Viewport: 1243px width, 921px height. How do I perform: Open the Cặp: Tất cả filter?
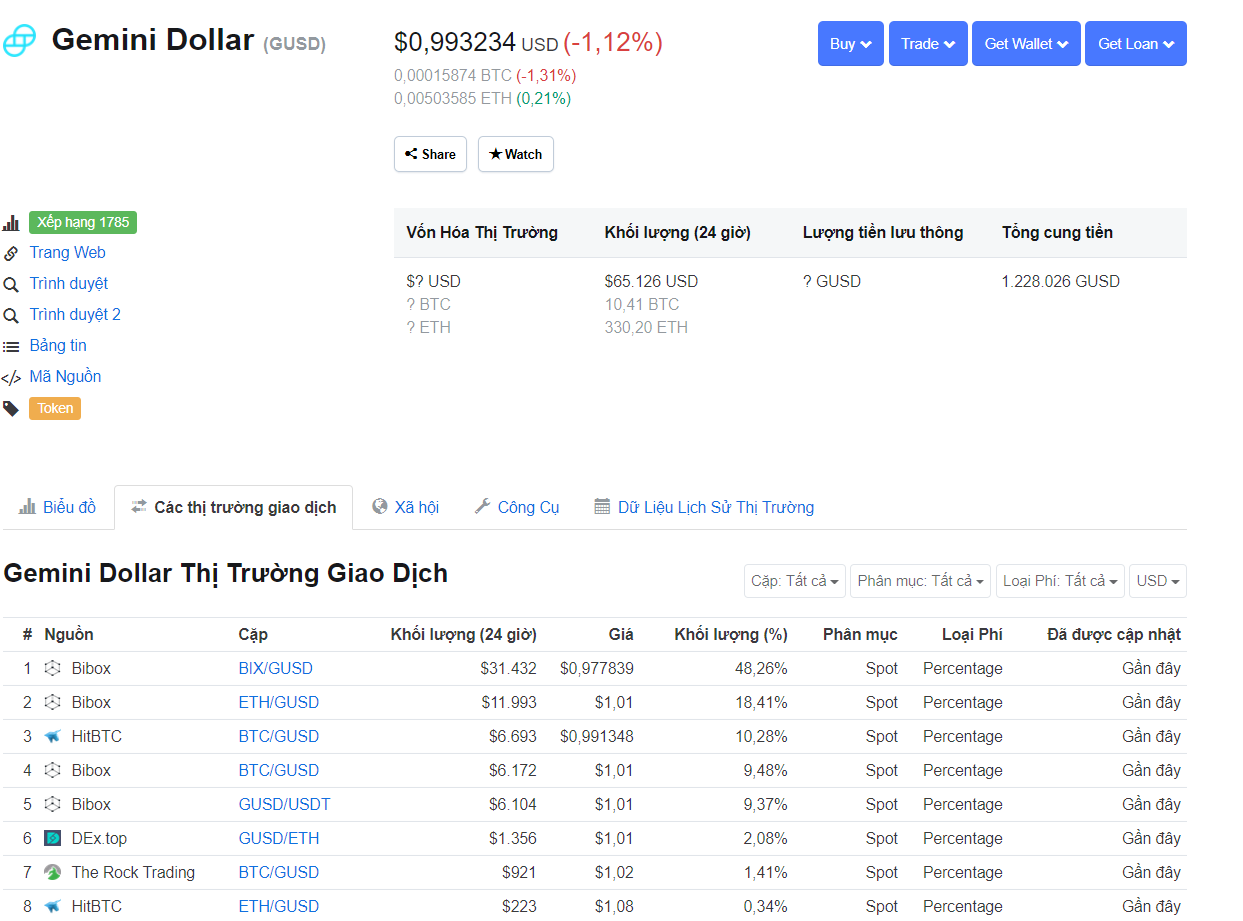pos(795,581)
